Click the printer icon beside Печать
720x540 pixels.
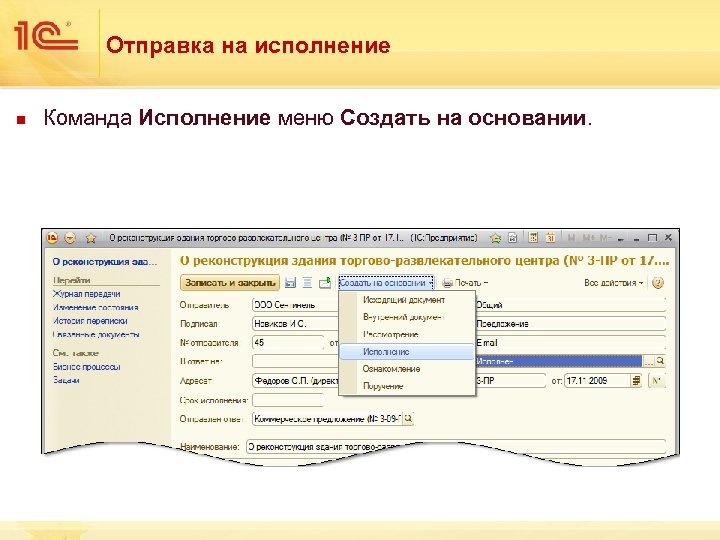tap(447, 283)
